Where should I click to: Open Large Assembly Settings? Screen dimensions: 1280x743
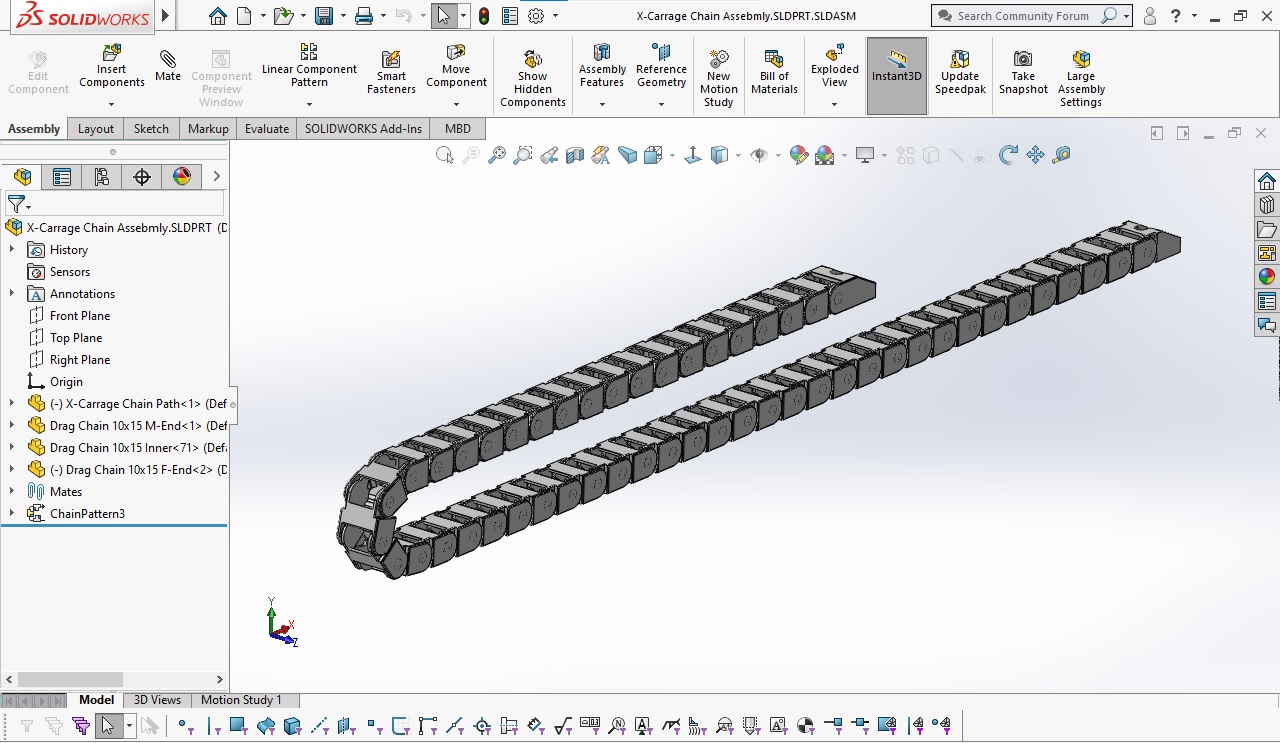coord(1081,78)
